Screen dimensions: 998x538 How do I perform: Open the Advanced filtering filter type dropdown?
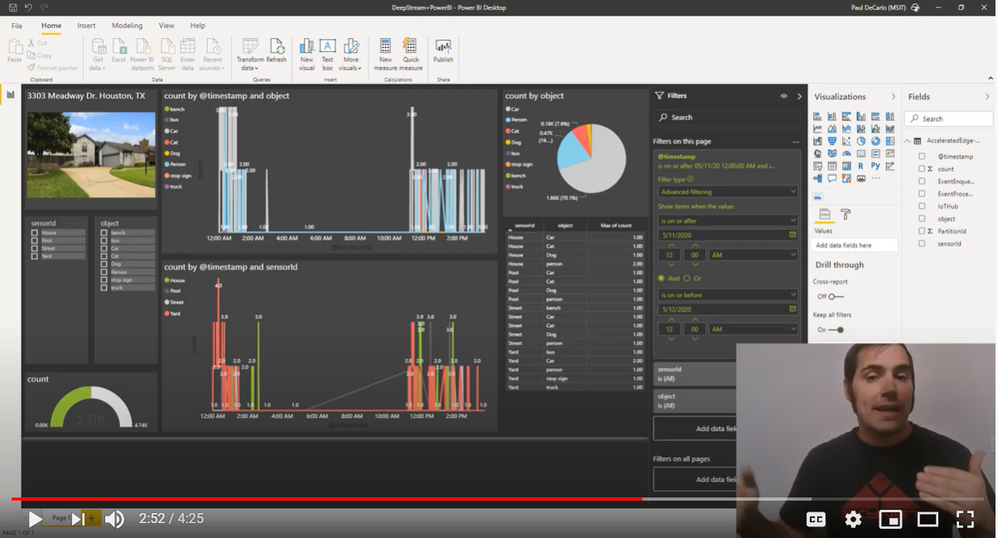(727, 192)
